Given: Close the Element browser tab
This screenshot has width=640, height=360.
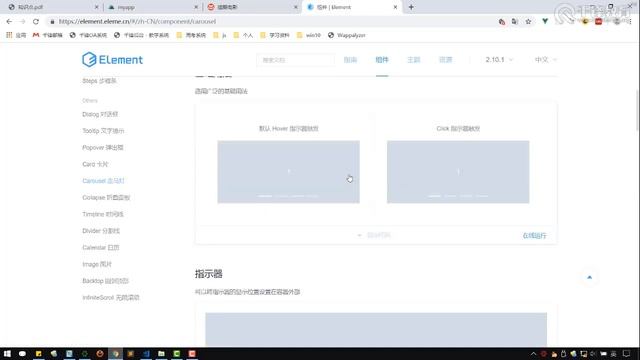Looking at the screenshot, I should click(x=395, y=7).
